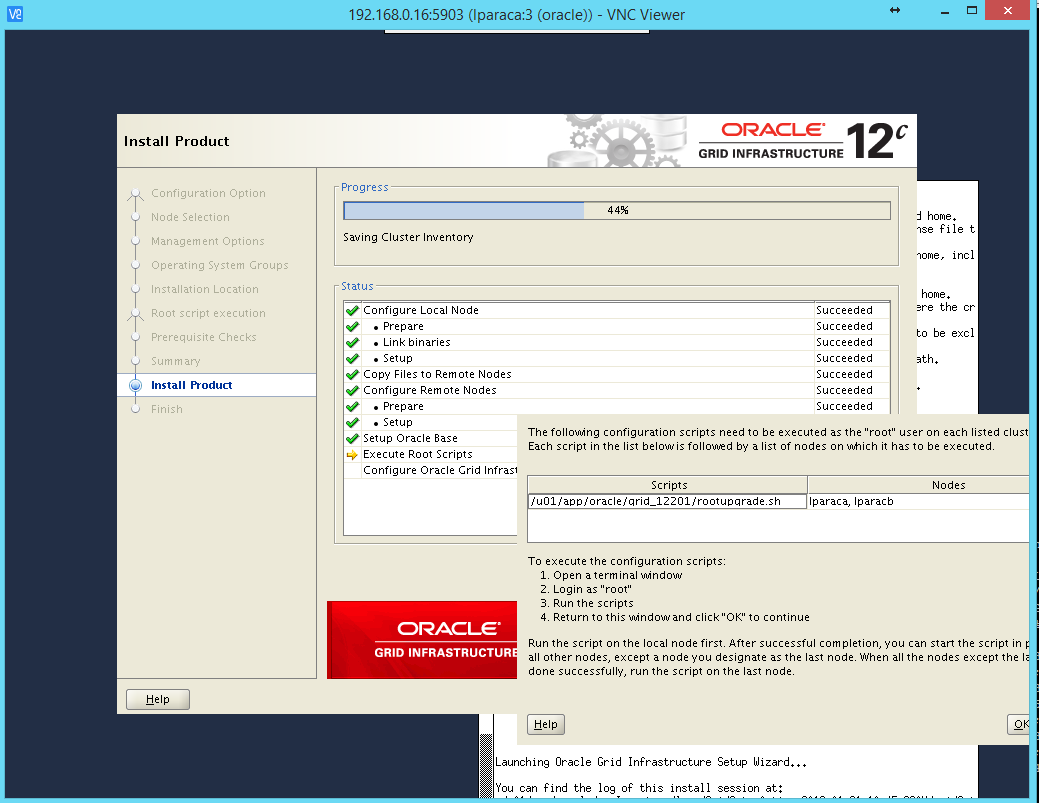Select the Root script execution step
1039x803 pixels.
(x=208, y=313)
